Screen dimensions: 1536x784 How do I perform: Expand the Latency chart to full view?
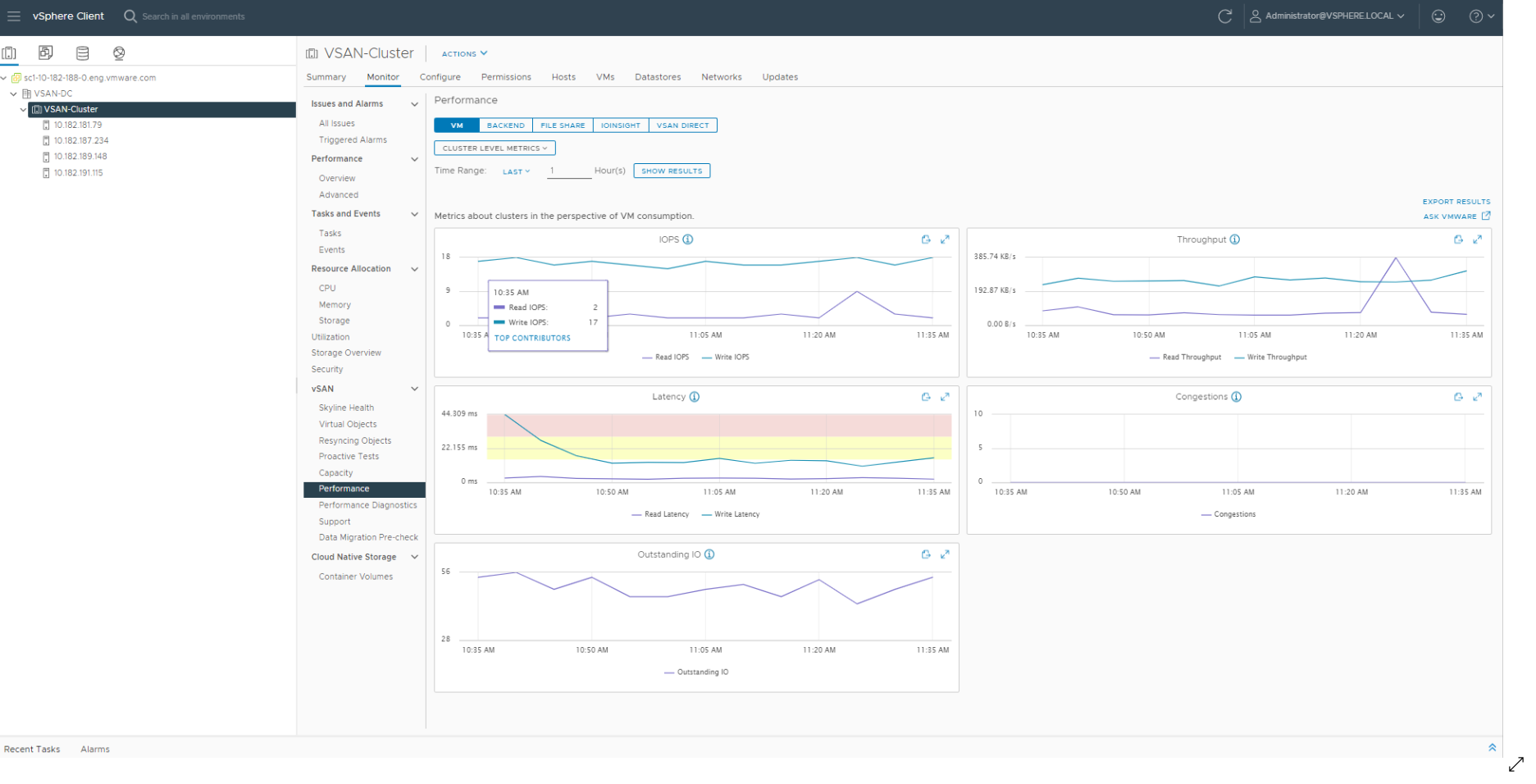click(945, 397)
